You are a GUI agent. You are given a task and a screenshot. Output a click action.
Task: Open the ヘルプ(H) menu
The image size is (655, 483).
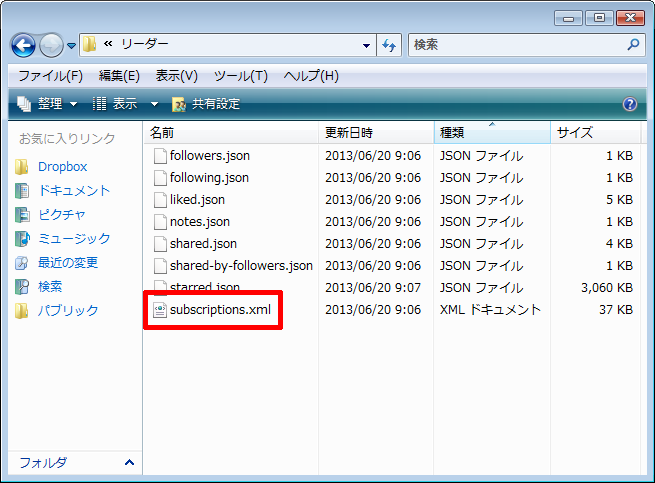(x=311, y=76)
